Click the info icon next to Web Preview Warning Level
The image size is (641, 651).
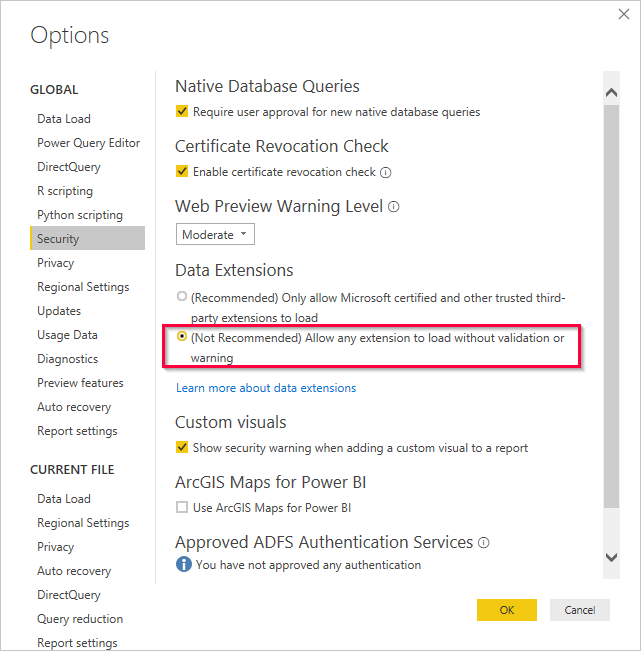coord(394,206)
